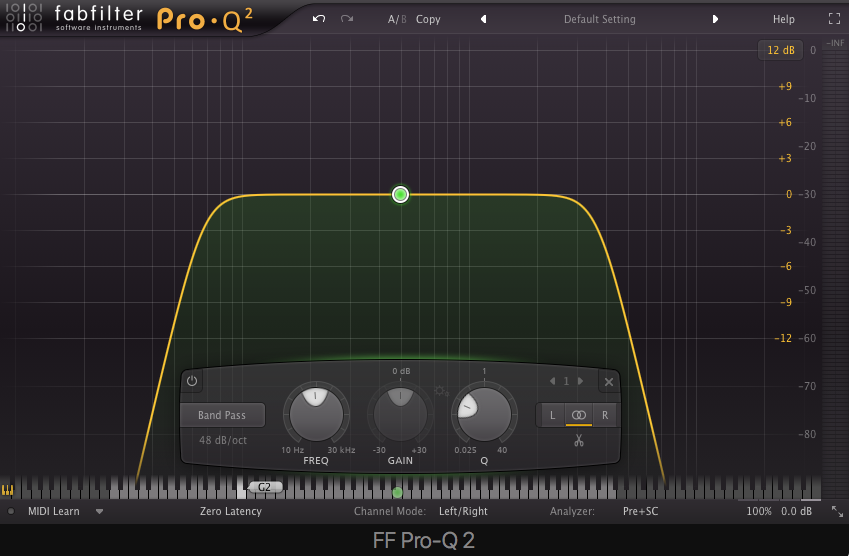Open the 12 dB display range selector
This screenshot has height=556, width=849.
[x=780, y=50]
